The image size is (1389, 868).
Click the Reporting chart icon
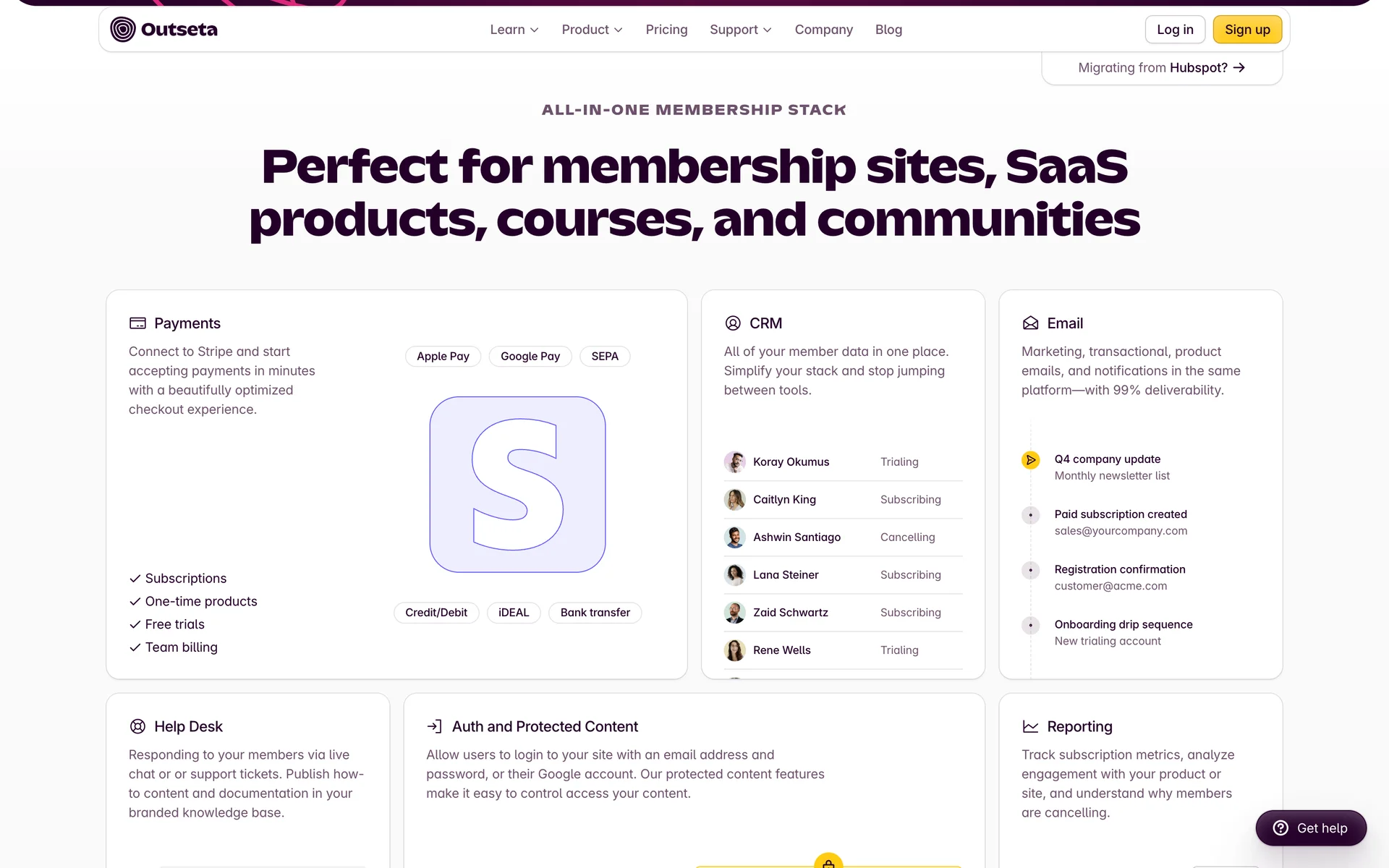[1030, 726]
